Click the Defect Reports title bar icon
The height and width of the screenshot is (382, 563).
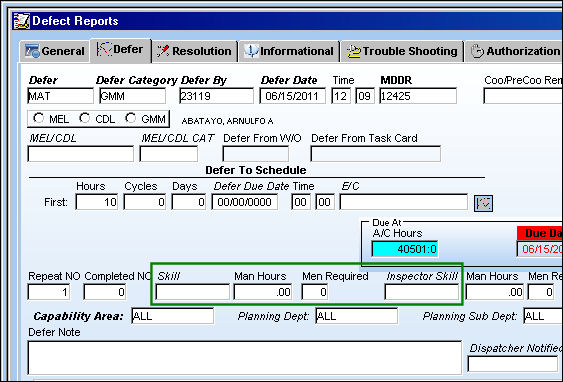click(21, 21)
